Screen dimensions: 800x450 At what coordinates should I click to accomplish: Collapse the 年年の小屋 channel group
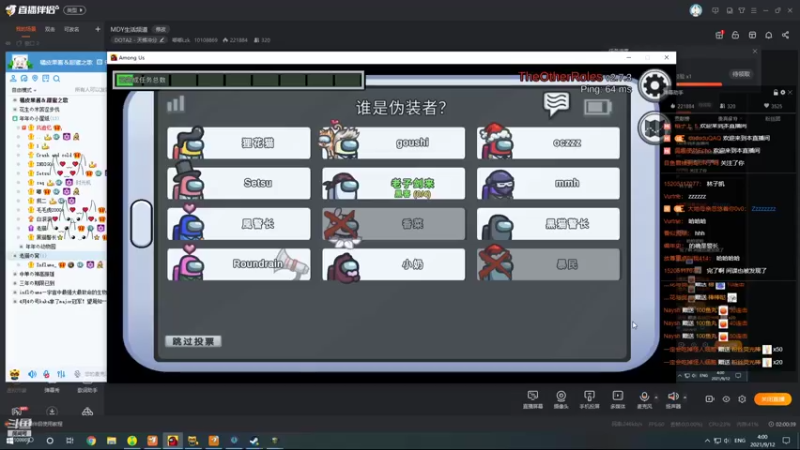pyautogui.click(x=15, y=118)
